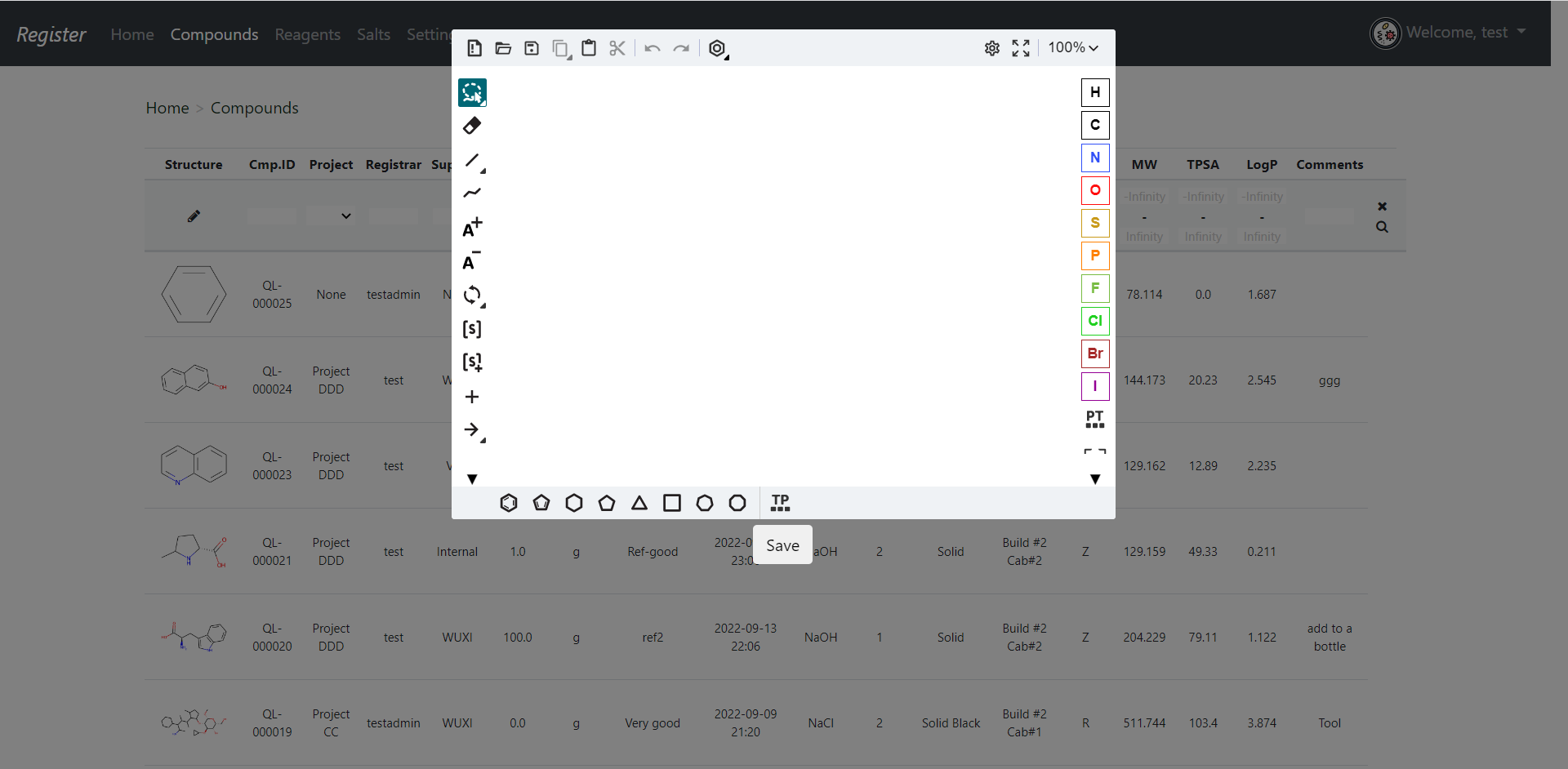The height and width of the screenshot is (769, 1568).
Task: Open a structure file with folder icon
Action: point(503,48)
